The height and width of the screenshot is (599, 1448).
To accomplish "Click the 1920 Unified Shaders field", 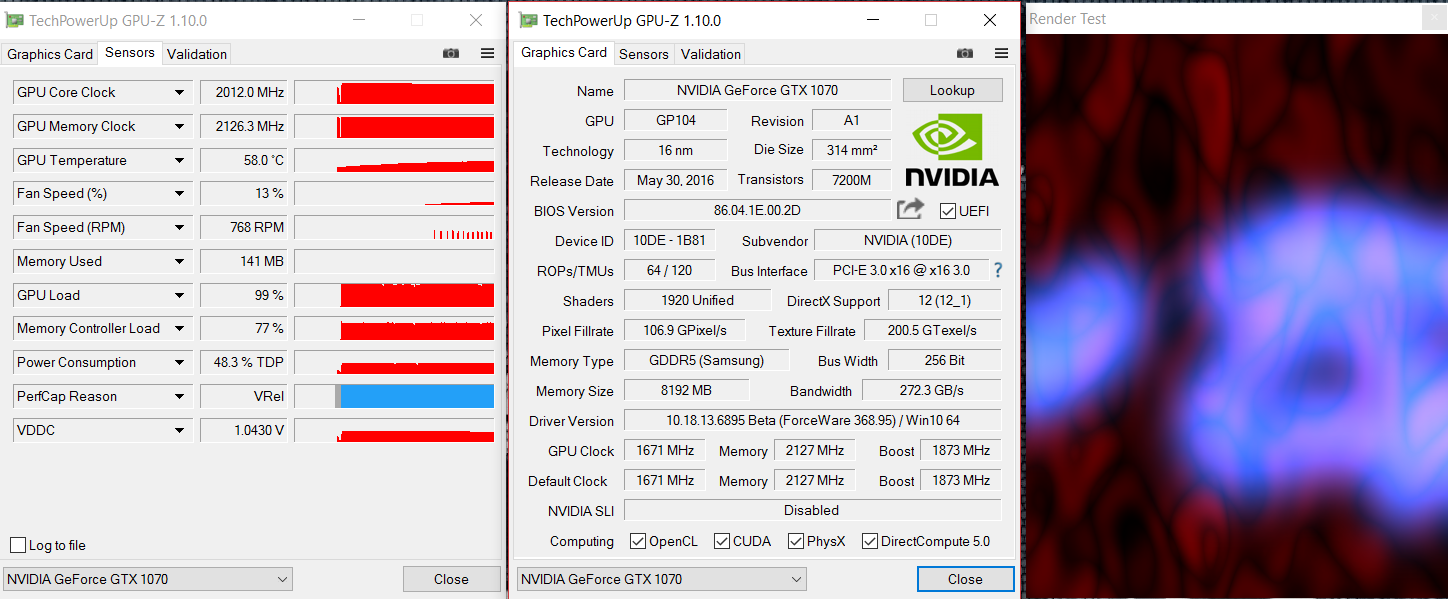I will [x=697, y=300].
